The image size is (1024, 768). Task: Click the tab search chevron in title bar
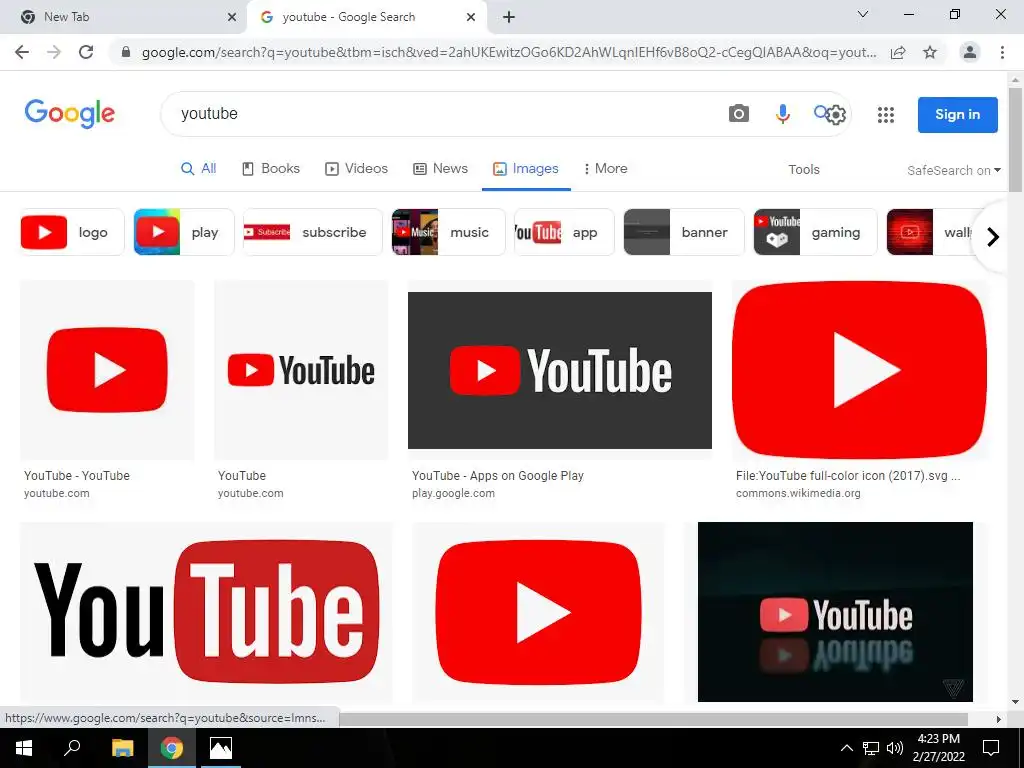click(863, 14)
